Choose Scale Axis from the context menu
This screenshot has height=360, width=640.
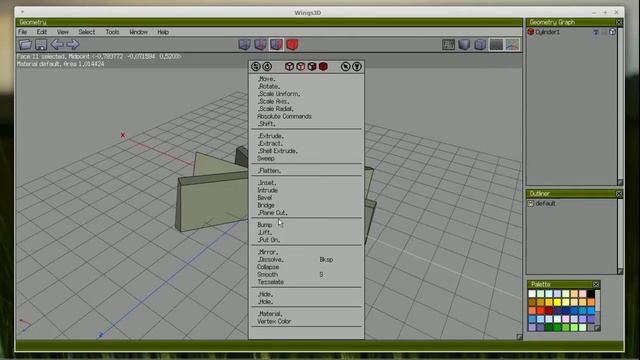[x=273, y=101]
